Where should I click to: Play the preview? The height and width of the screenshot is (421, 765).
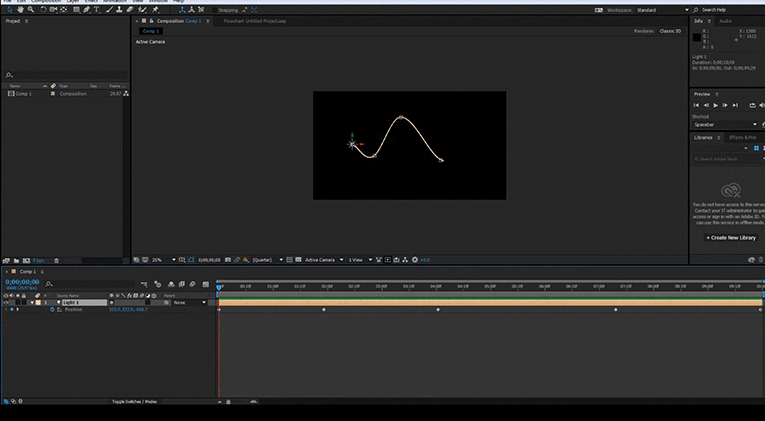click(716, 105)
